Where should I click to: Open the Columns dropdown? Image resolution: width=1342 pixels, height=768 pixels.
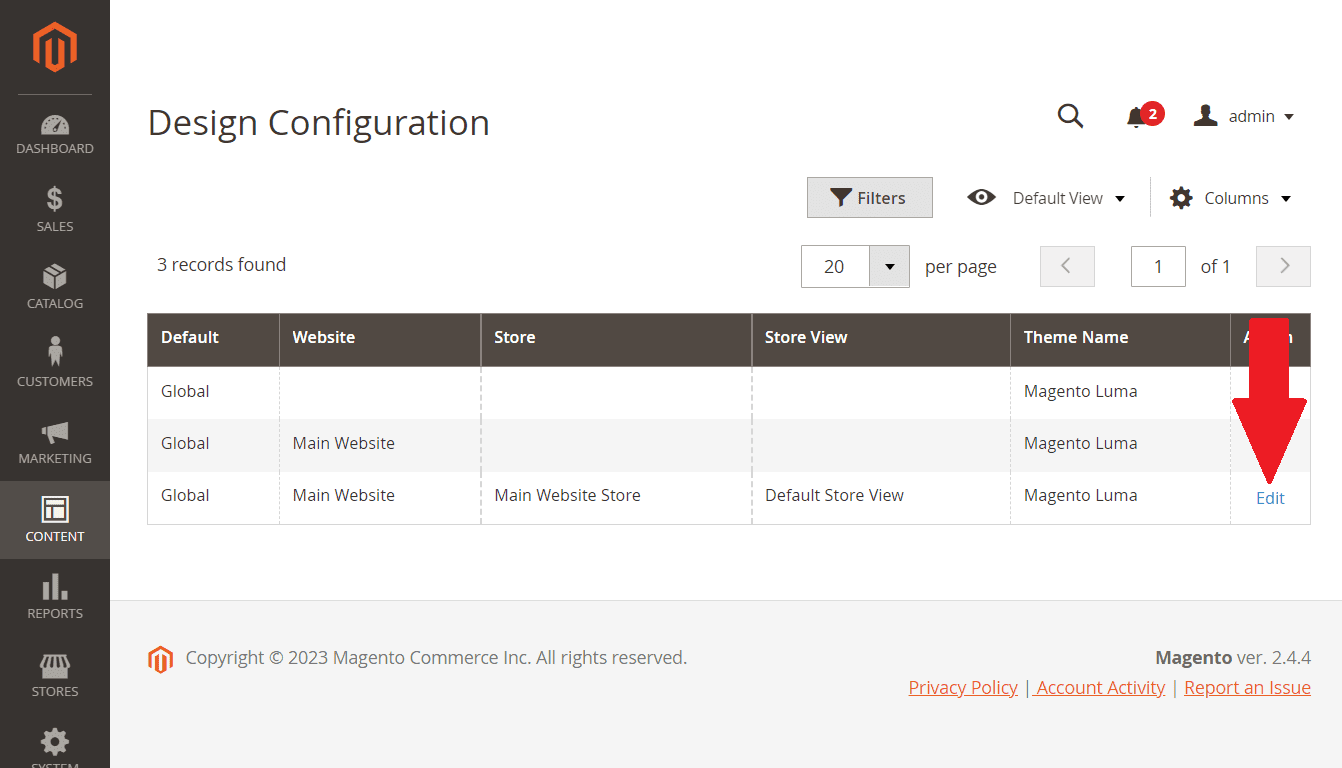click(x=1230, y=198)
